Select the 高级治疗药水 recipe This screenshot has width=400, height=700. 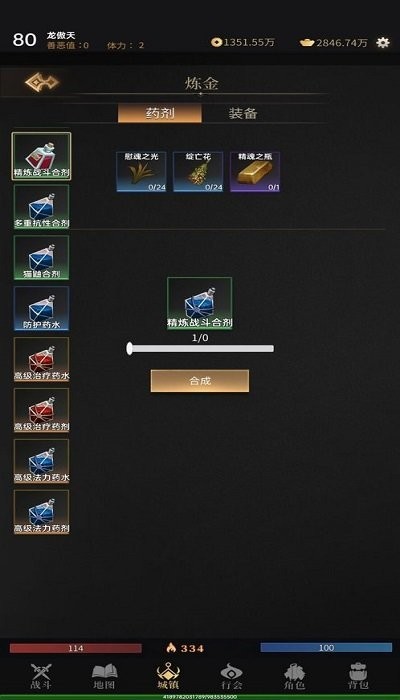pyautogui.click(x=41, y=359)
